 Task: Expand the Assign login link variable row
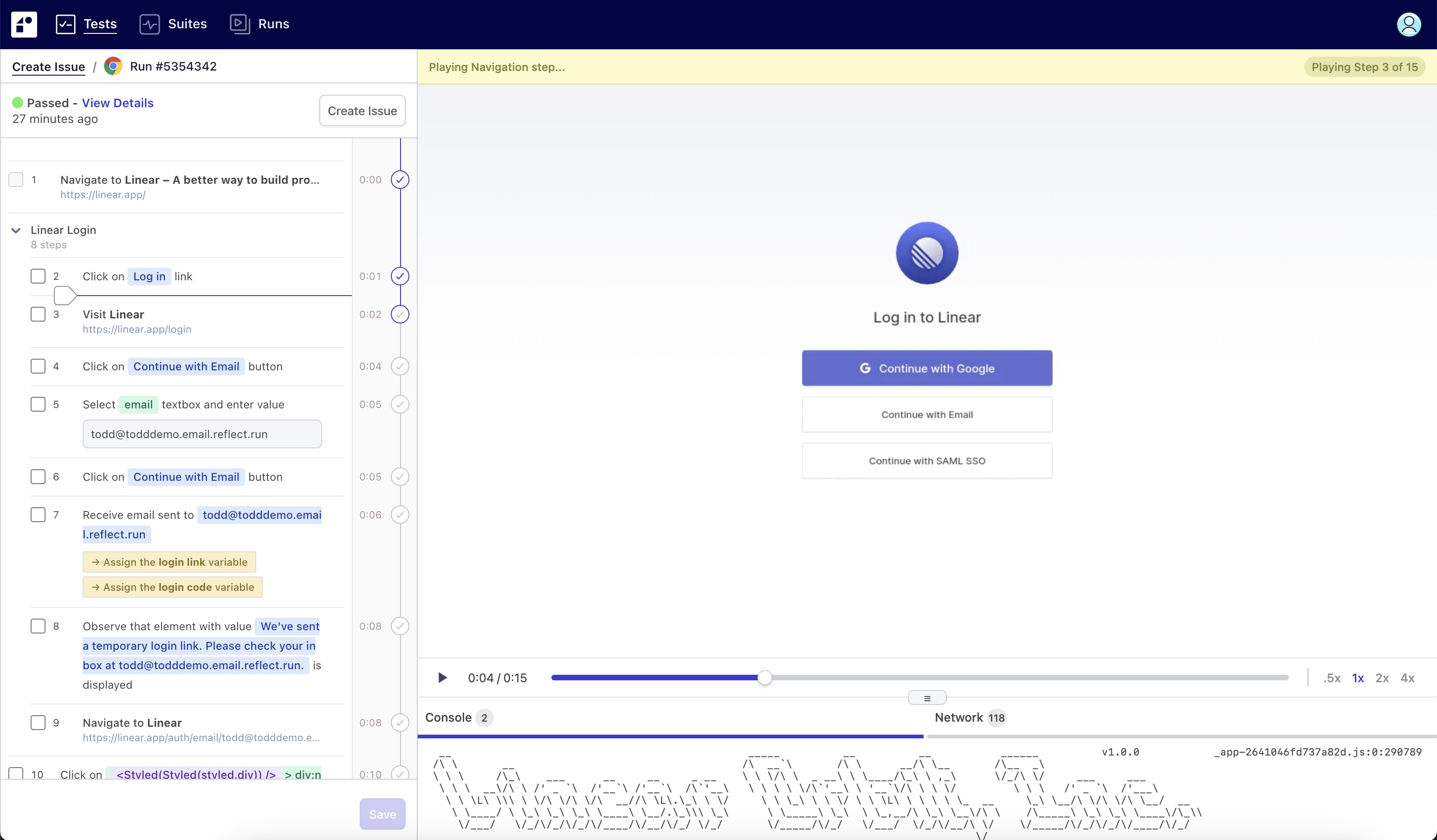pos(169,562)
